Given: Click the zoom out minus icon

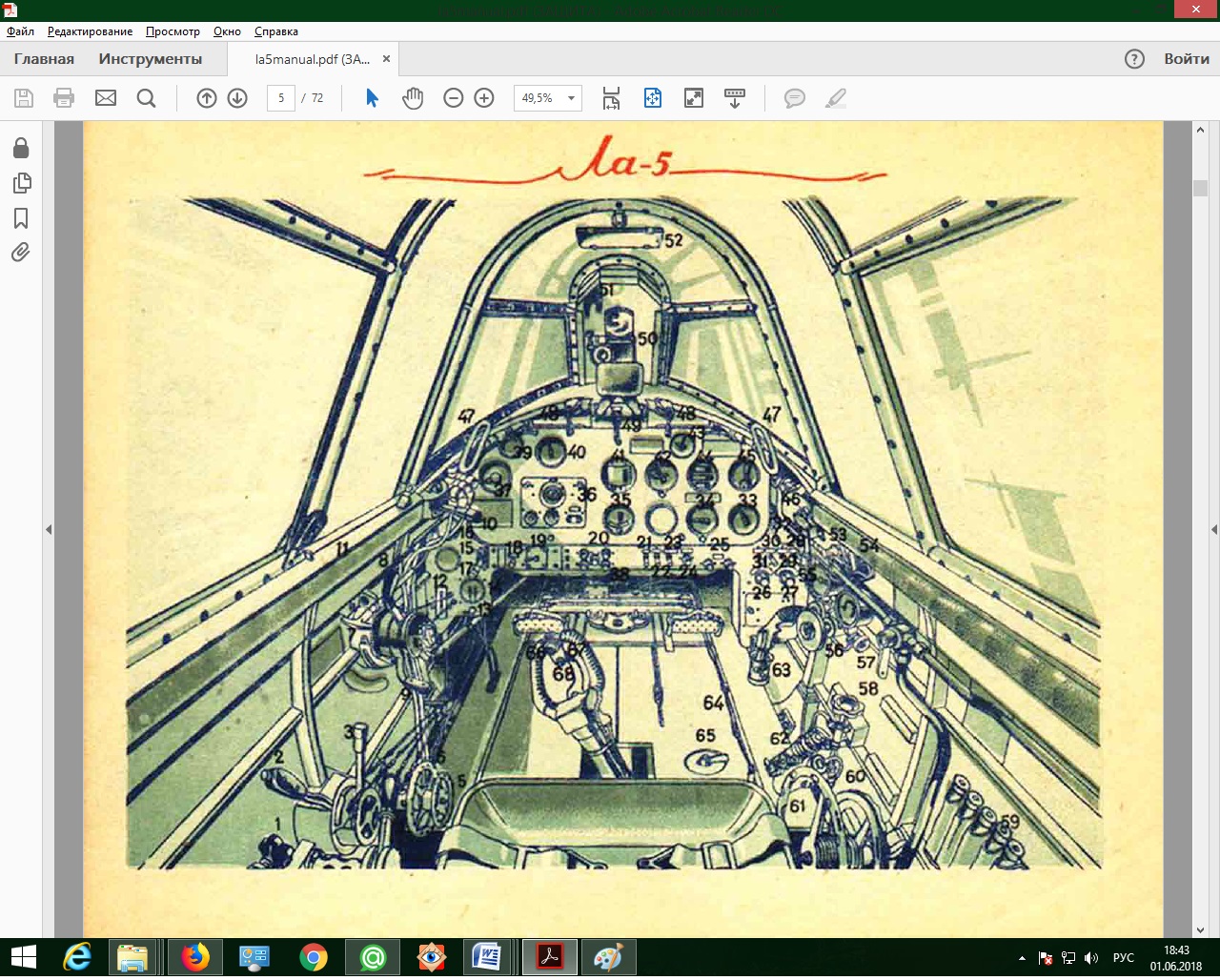Looking at the screenshot, I should coord(454,98).
